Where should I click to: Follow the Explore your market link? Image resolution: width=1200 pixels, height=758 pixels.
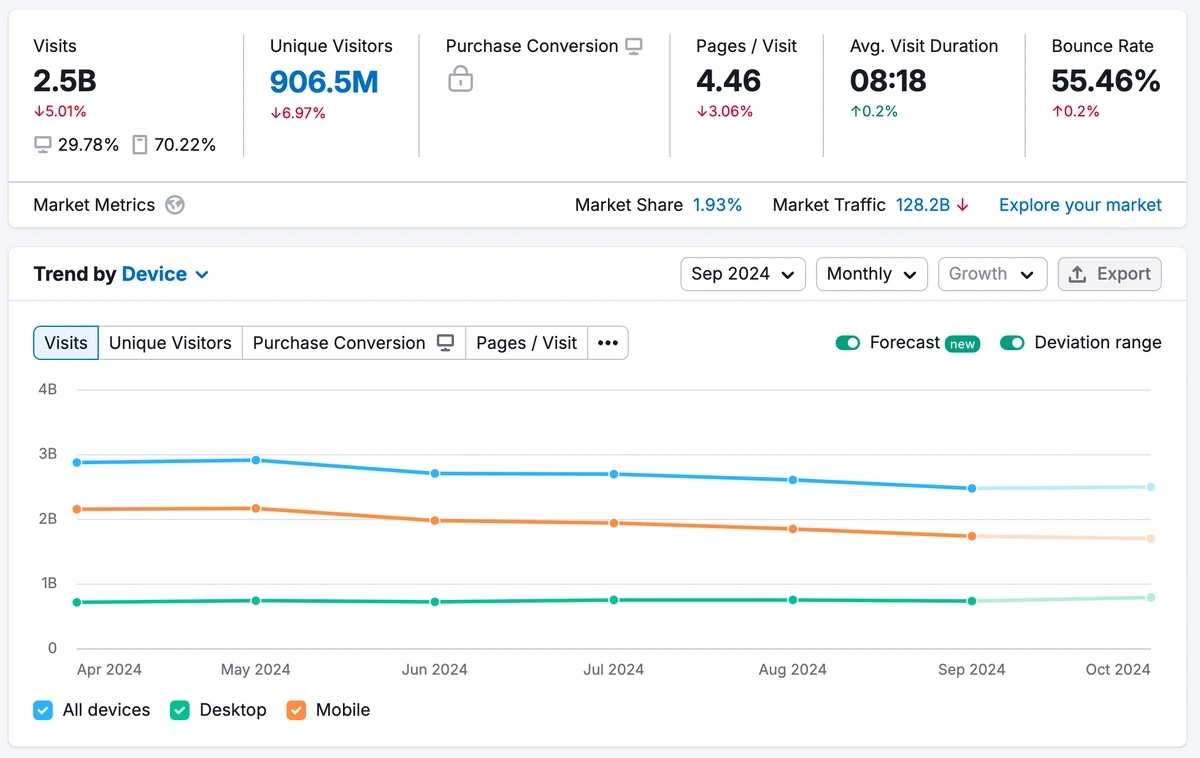[1080, 205]
